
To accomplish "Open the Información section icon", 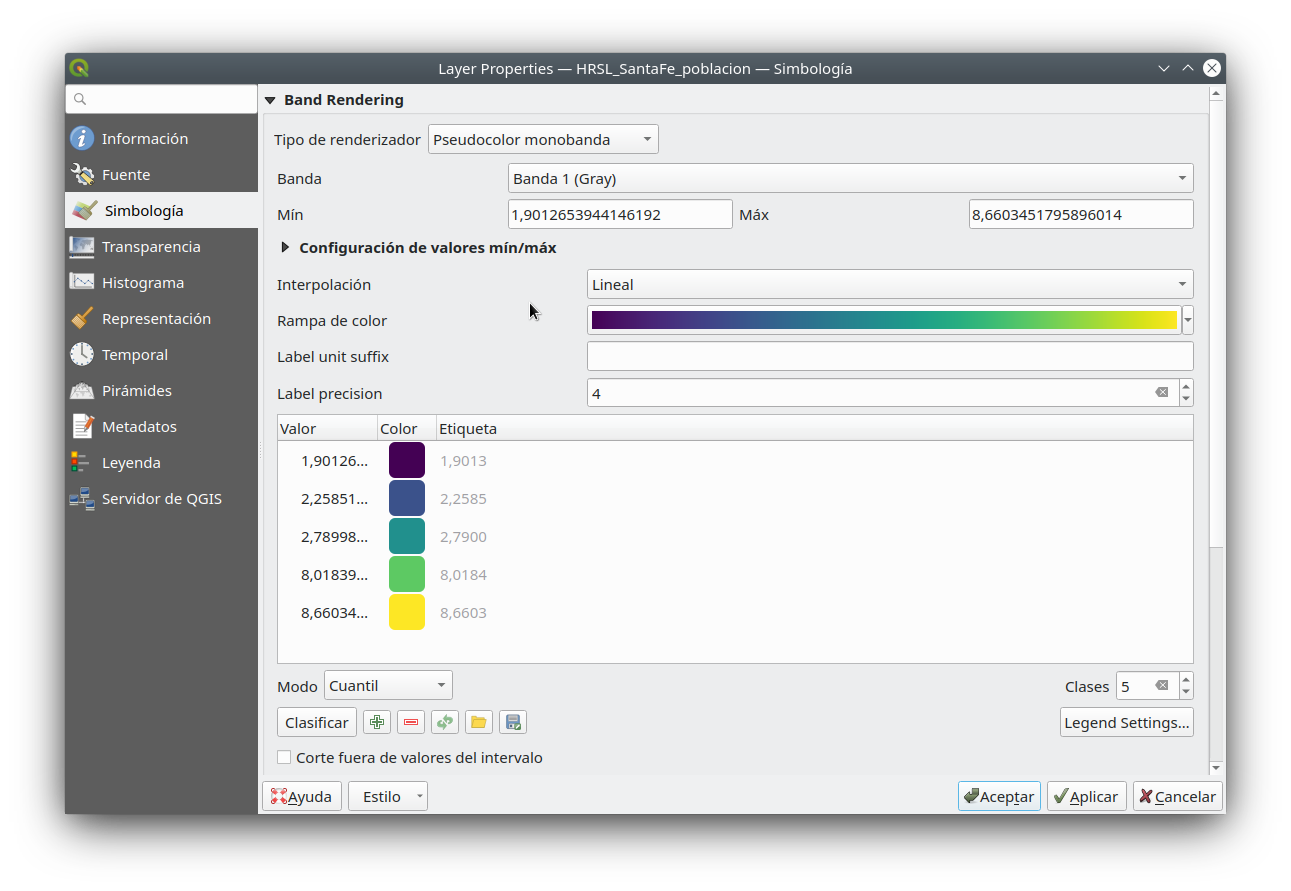I will coord(82,139).
